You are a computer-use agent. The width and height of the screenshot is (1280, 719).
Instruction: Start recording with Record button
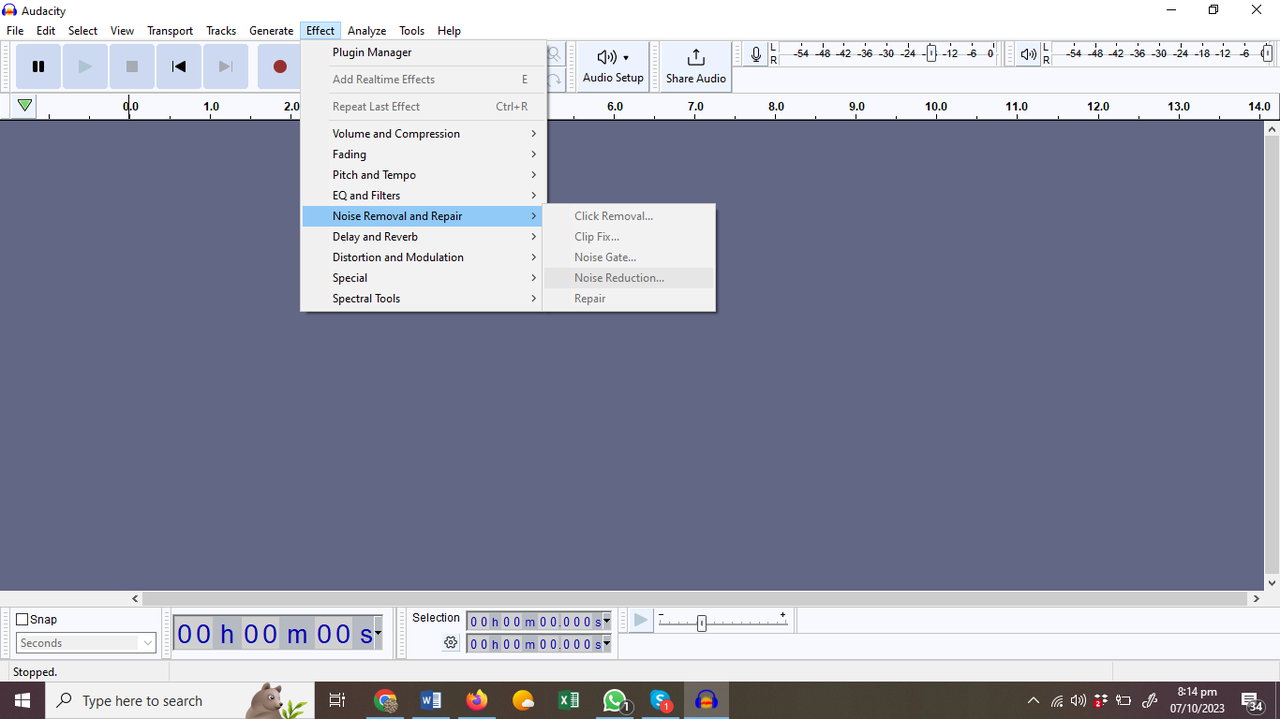click(279, 67)
